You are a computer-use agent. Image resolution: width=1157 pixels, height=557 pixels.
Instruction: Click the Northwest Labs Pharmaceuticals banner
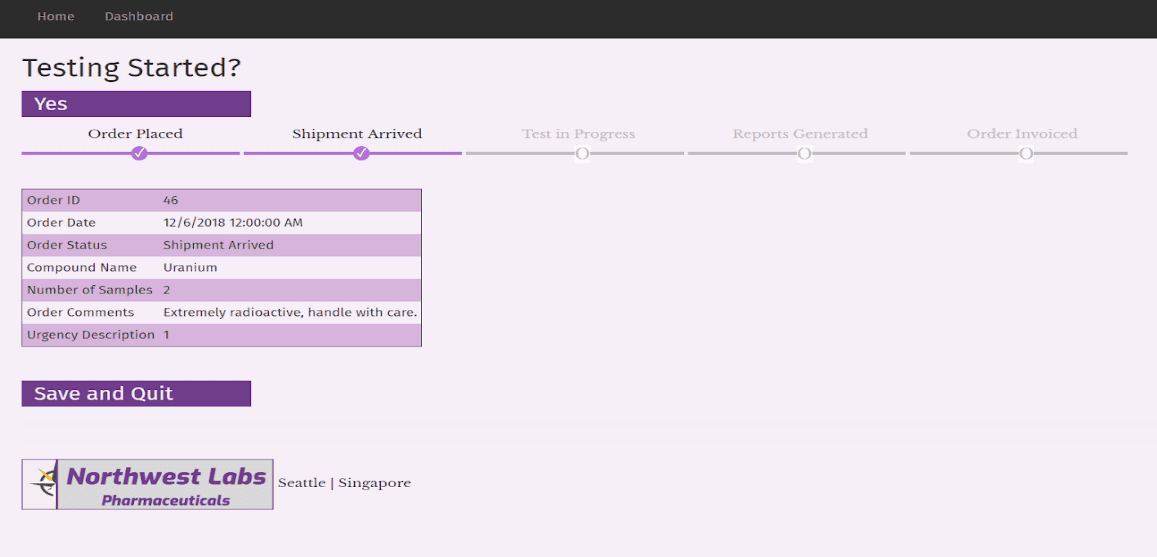pos(166,485)
